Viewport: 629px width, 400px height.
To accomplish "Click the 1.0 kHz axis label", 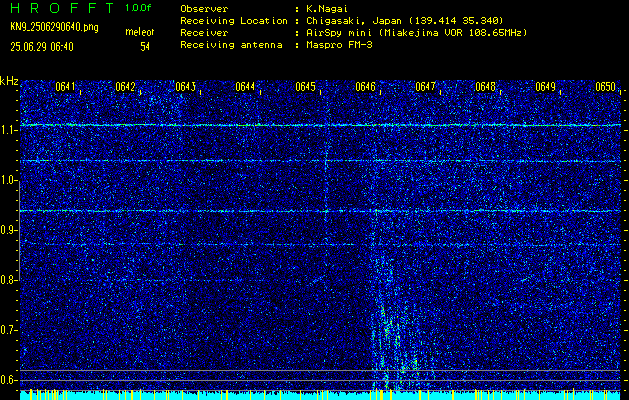I will coord(8,180).
